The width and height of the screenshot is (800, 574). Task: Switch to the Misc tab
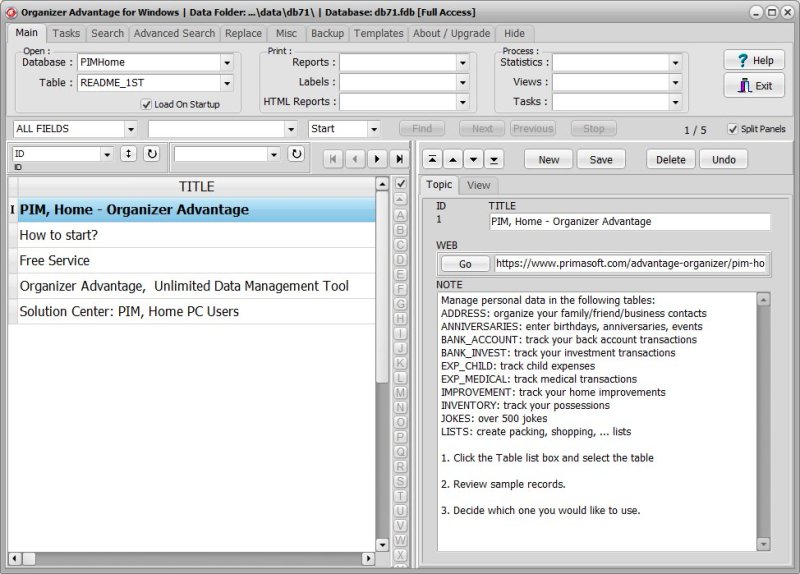[x=286, y=33]
